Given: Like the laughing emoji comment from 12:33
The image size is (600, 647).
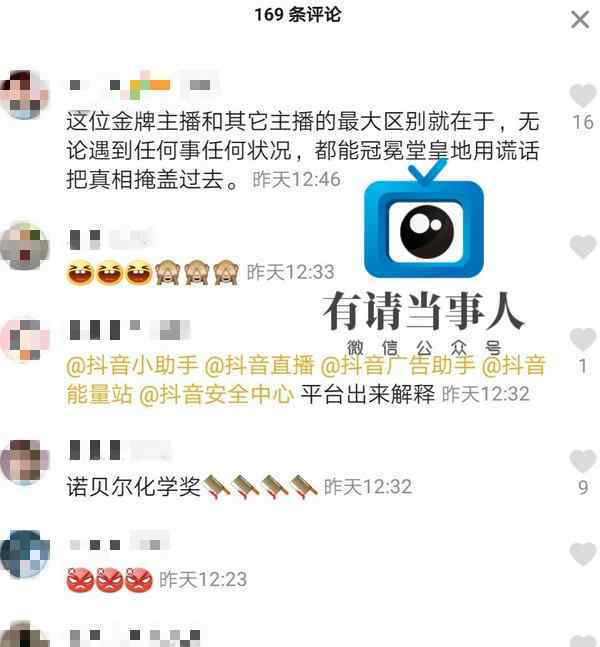Looking at the screenshot, I should coord(583,246).
